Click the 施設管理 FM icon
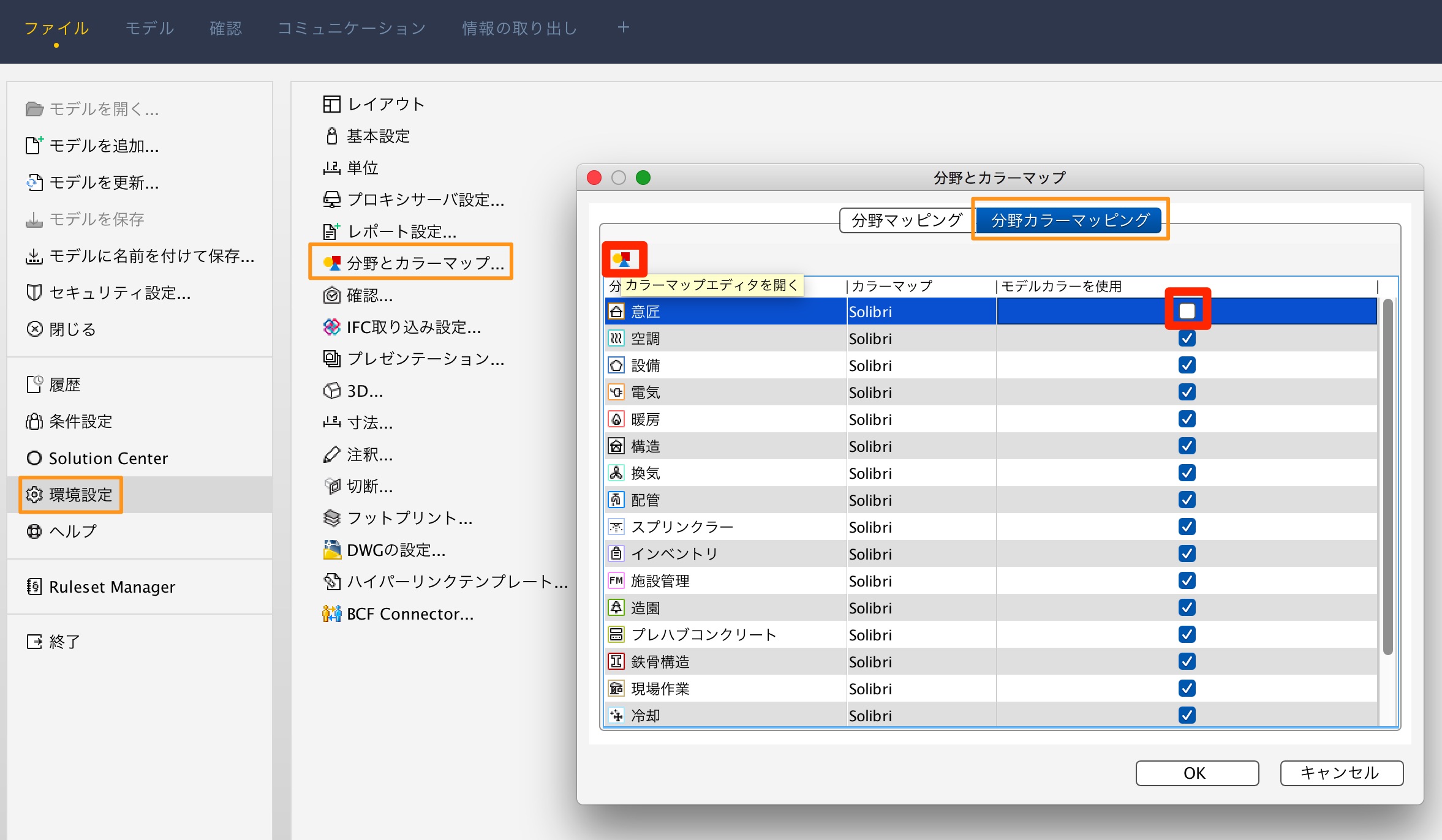This screenshot has height=840, width=1442. pos(616,581)
